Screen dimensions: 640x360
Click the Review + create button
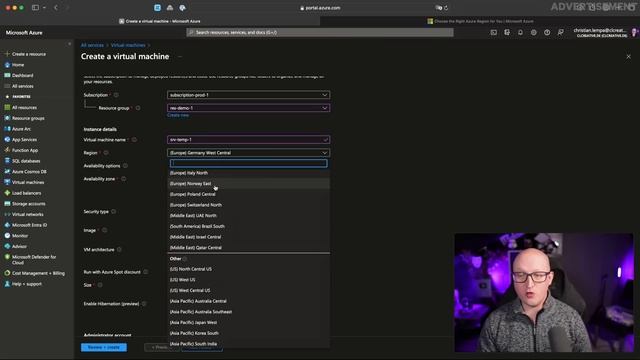tap(104, 347)
